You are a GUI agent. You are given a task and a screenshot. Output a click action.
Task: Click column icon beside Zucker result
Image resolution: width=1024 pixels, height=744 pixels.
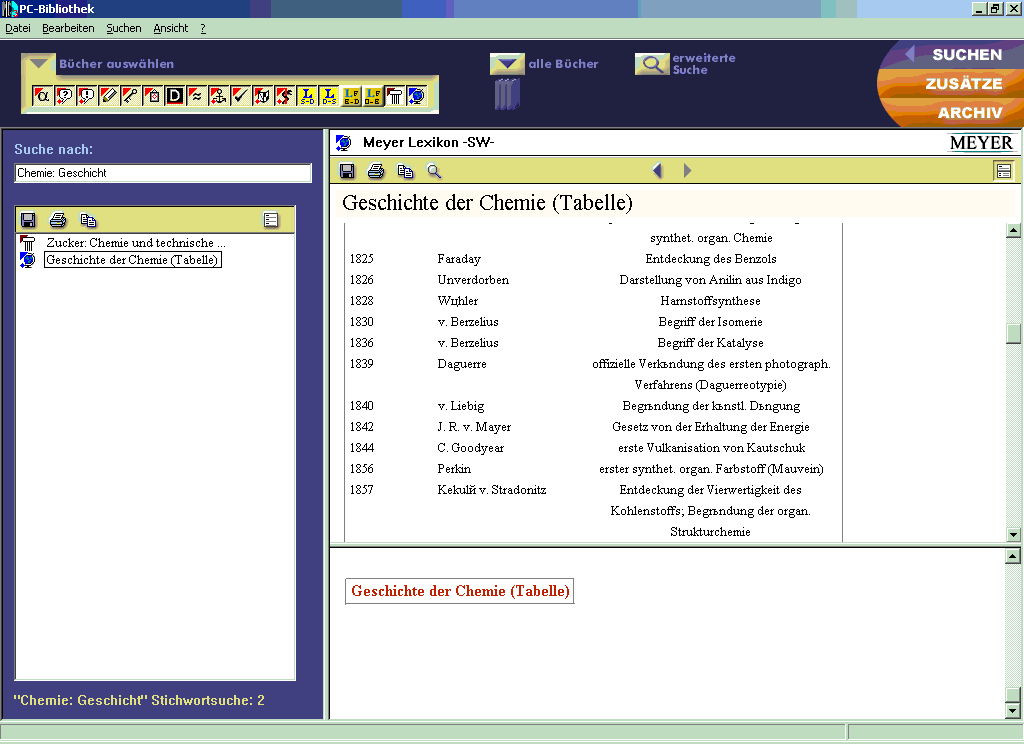(x=27, y=242)
